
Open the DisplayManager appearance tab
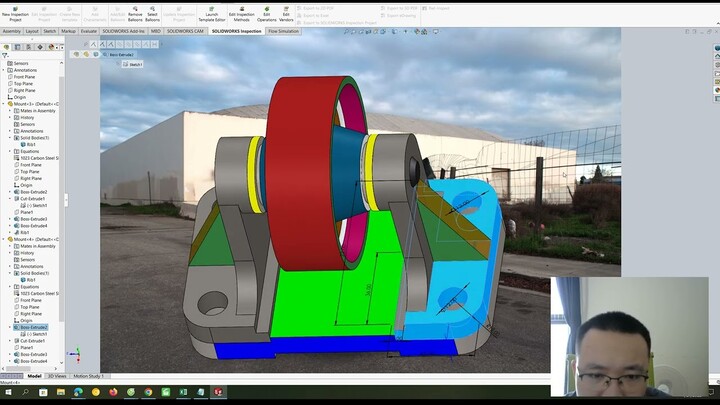click(x=51, y=47)
